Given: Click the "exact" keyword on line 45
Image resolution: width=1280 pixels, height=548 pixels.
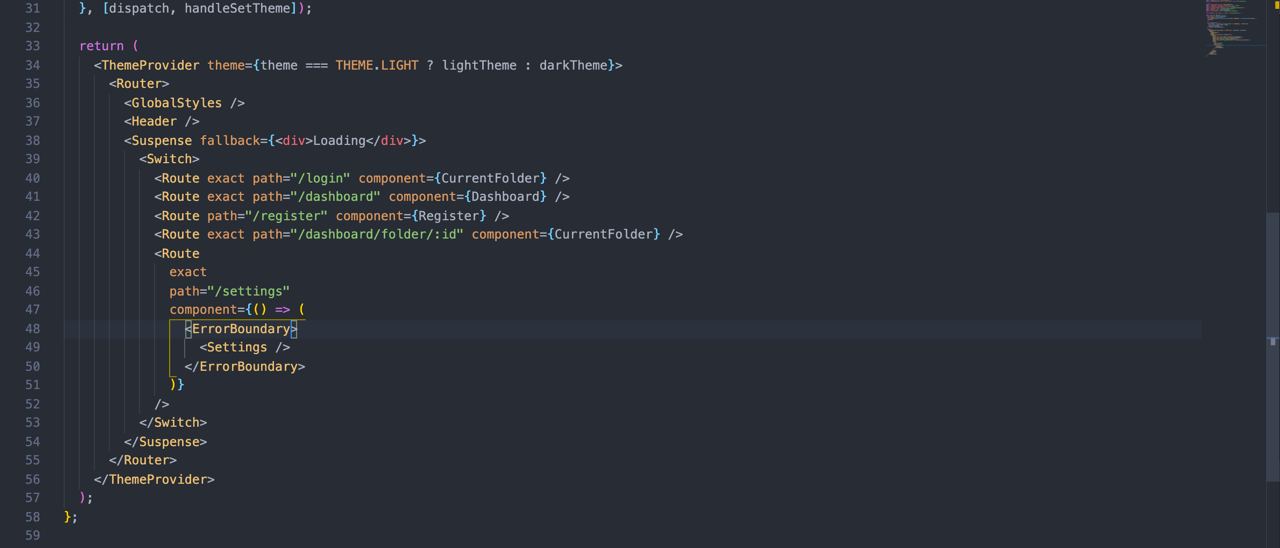Looking at the screenshot, I should (188, 272).
